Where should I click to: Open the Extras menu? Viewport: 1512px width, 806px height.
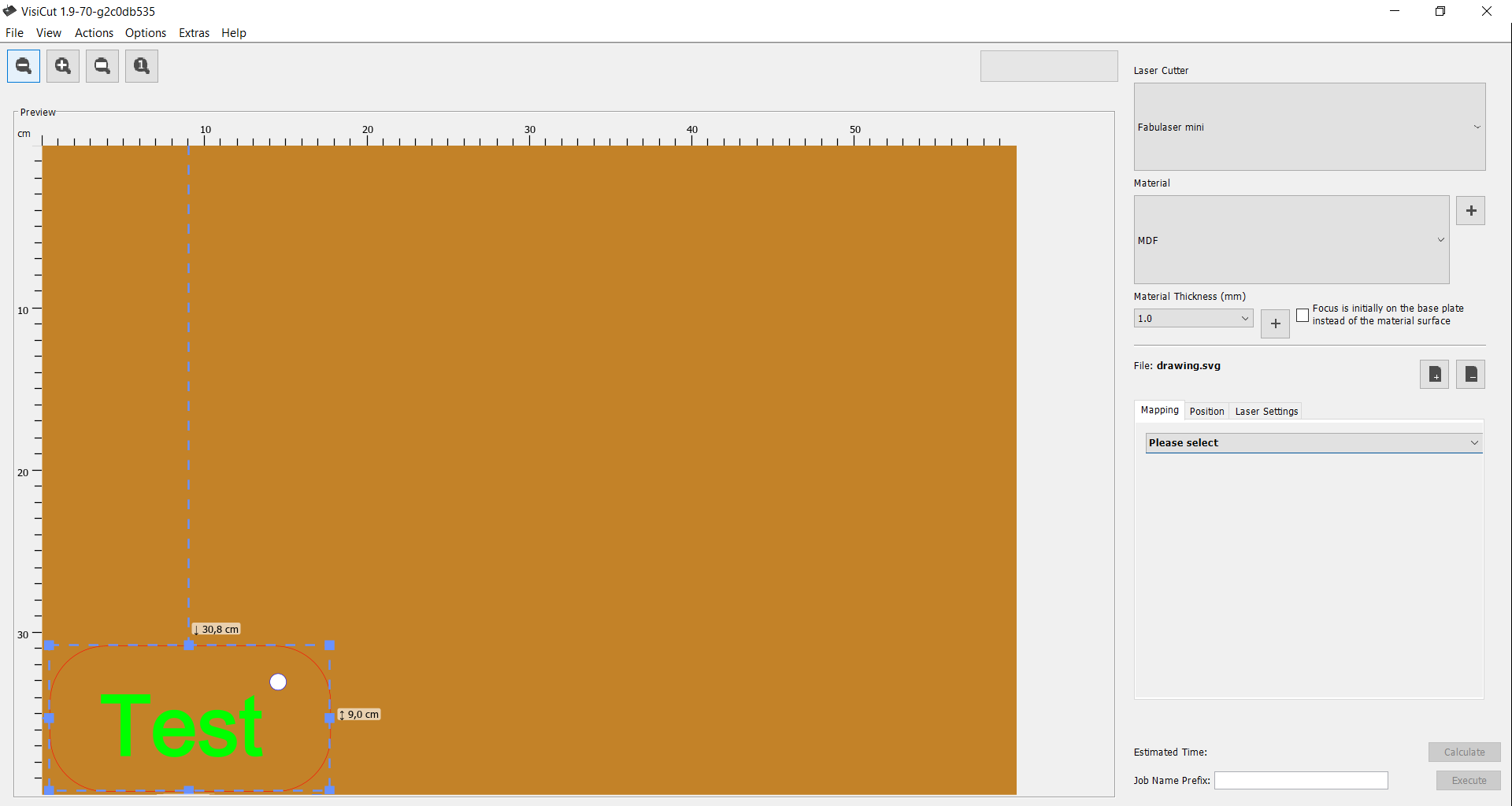coord(194,33)
